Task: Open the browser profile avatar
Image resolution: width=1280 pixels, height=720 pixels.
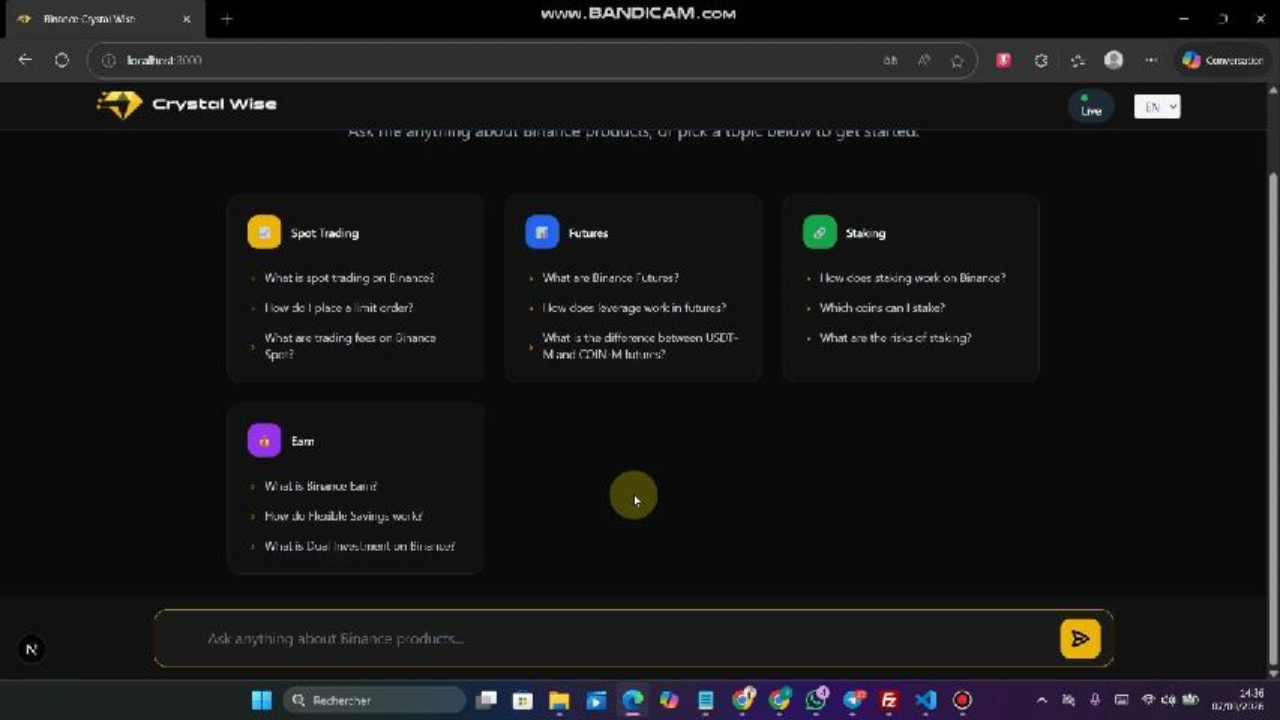Action: pos(1113,60)
